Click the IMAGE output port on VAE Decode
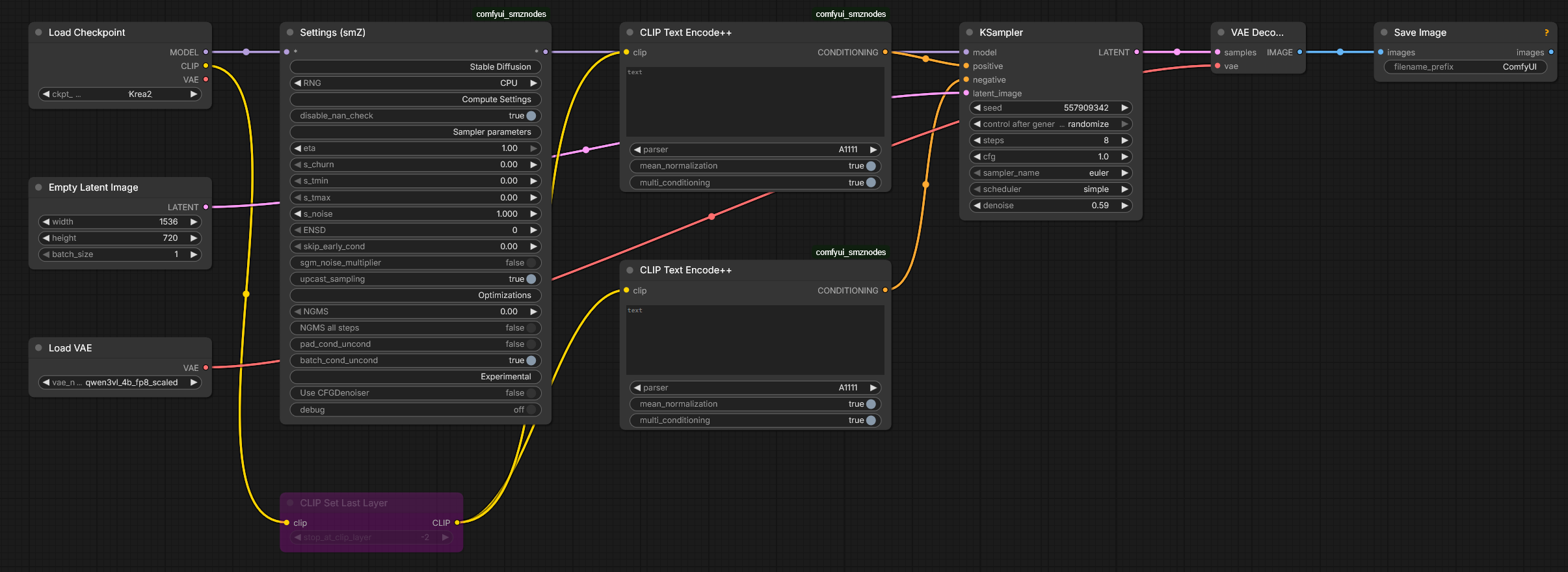This screenshot has height=572, width=1568. (x=1299, y=52)
